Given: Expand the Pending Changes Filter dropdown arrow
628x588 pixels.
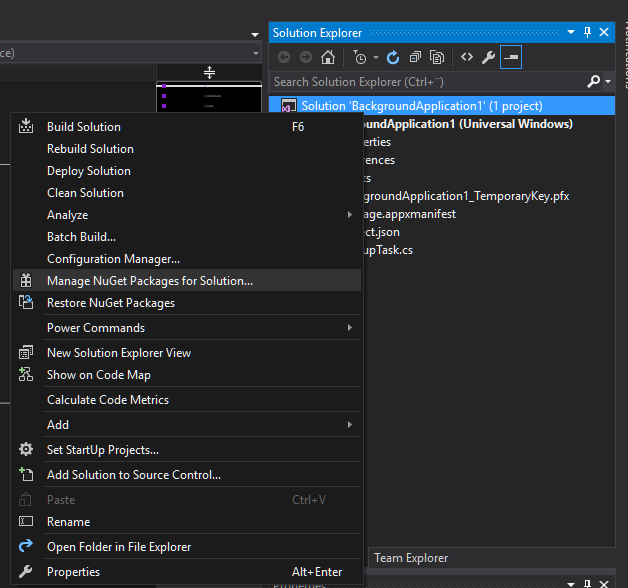Looking at the screenshot, I should click(x=376, y=58).
